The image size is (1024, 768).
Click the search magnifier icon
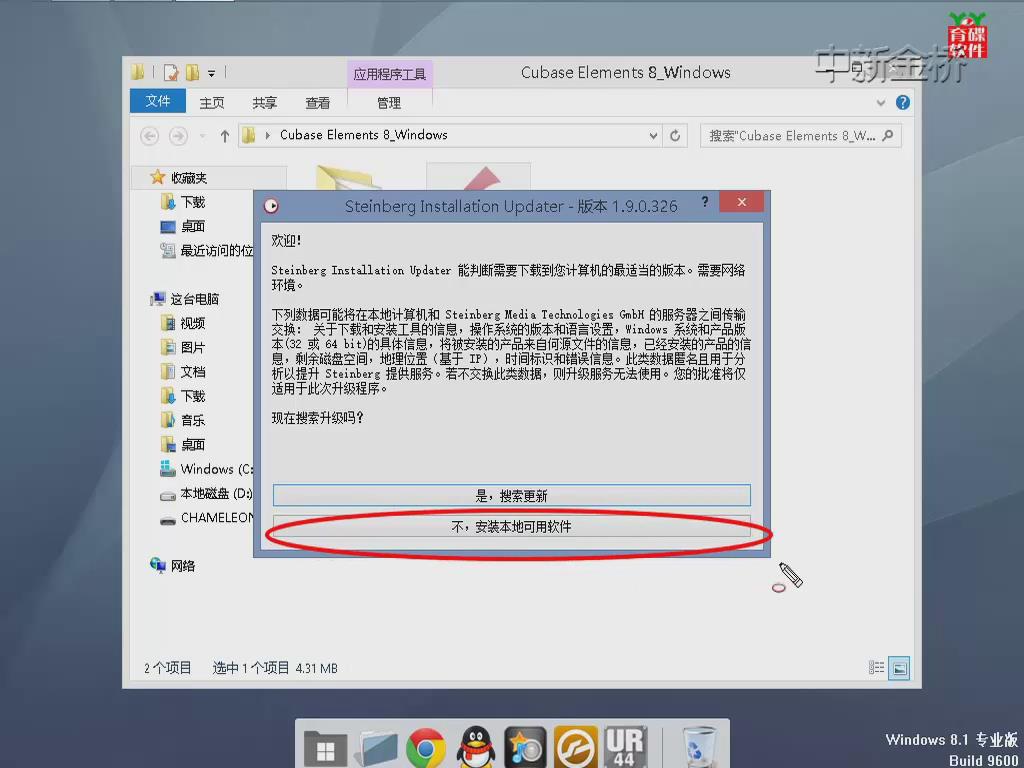[888, 135]
